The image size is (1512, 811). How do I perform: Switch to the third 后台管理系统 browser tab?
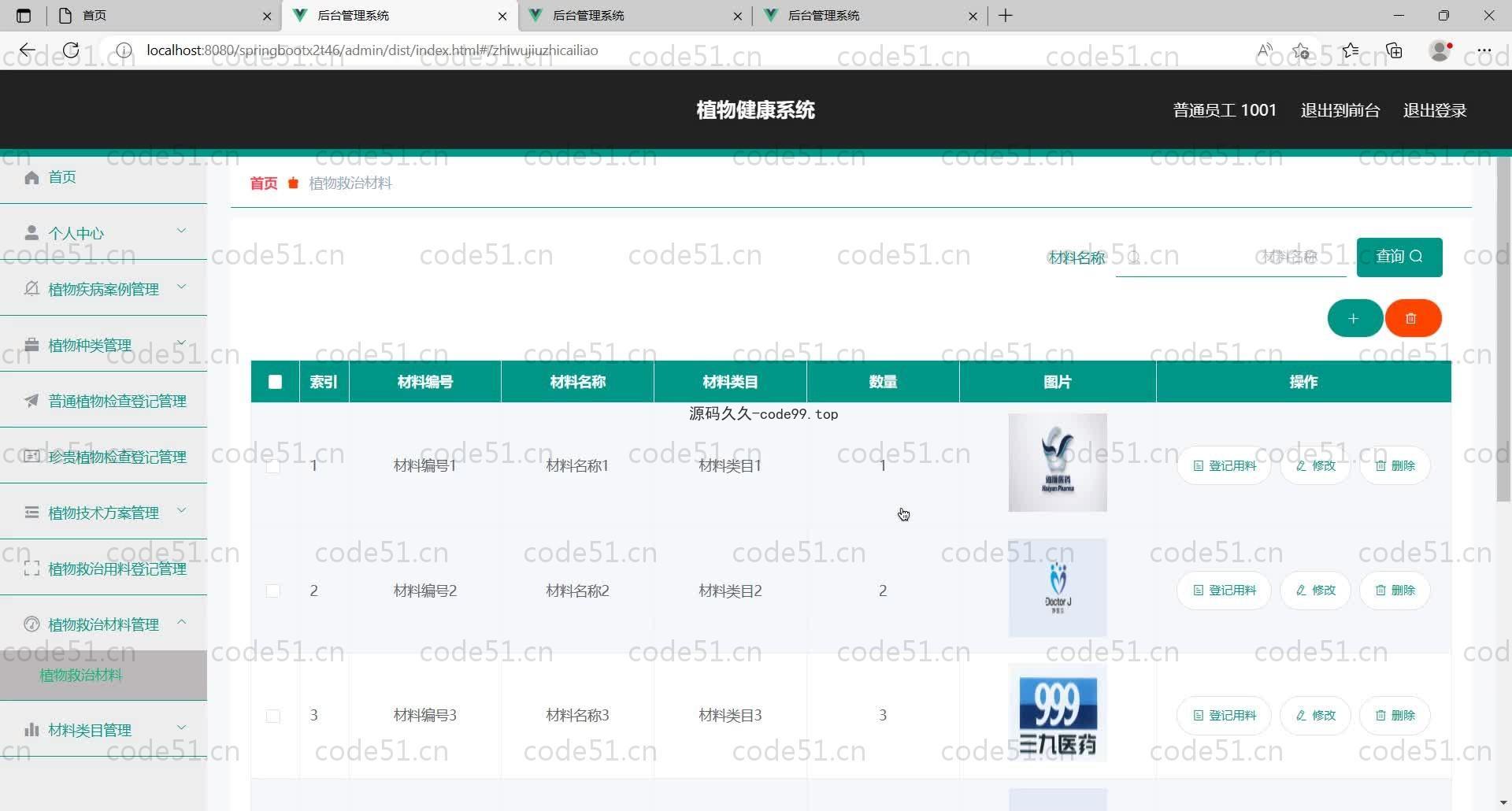(x=636, y=16)
